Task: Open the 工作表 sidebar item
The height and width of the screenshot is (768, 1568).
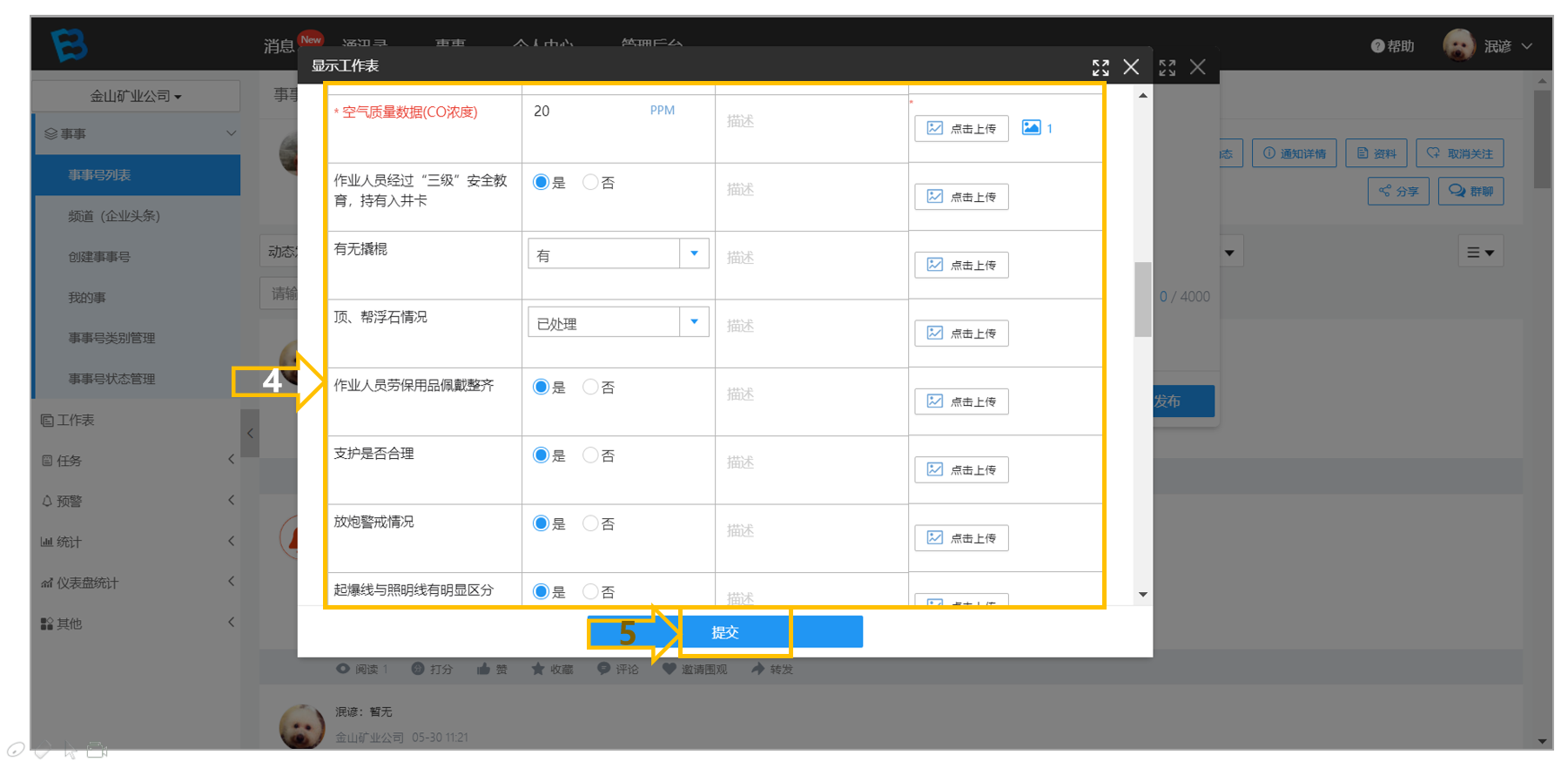Action: point(137,420)
